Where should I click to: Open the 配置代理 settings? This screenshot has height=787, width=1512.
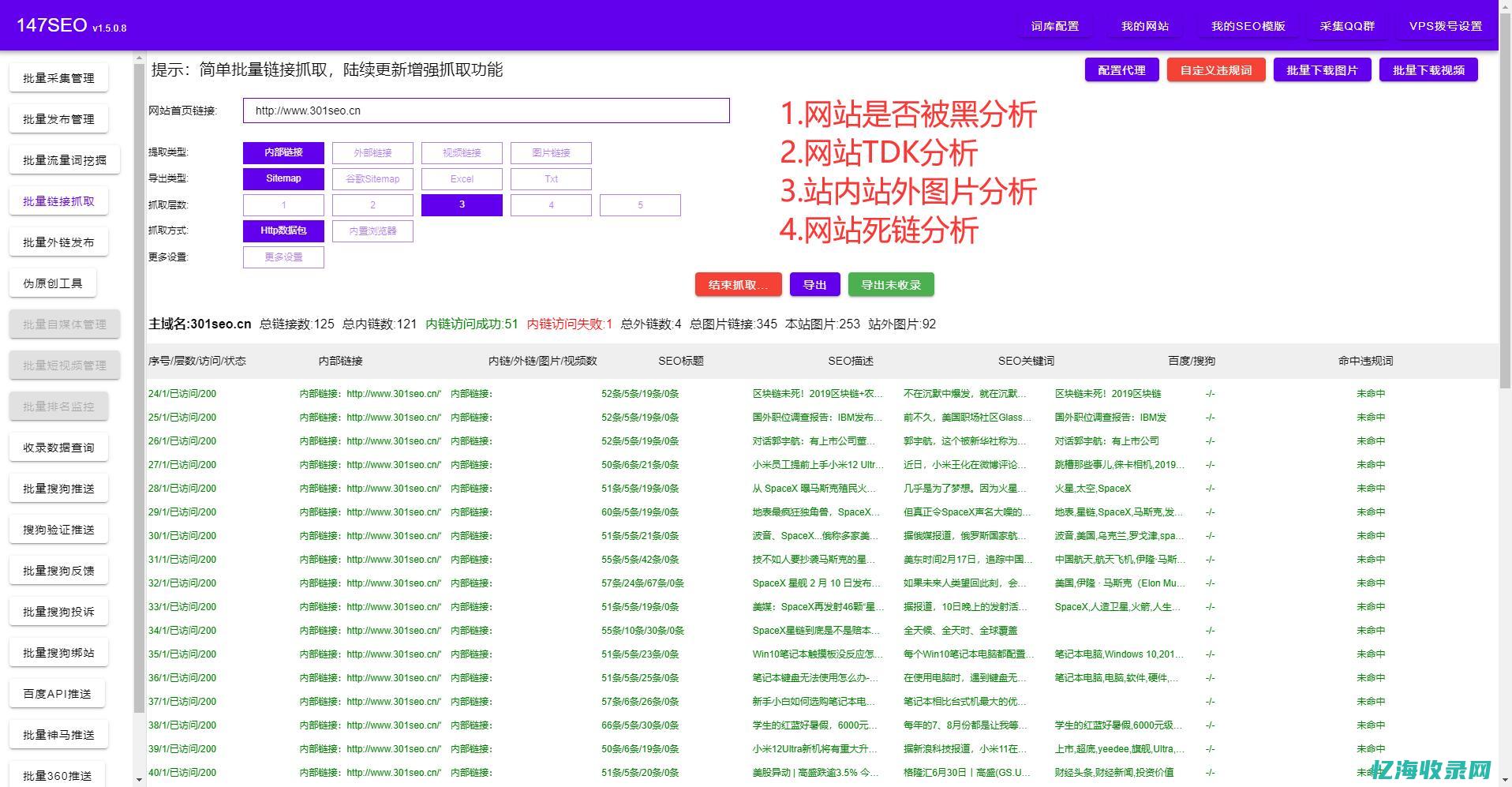pyautogui.click(x=1121, y=69)
